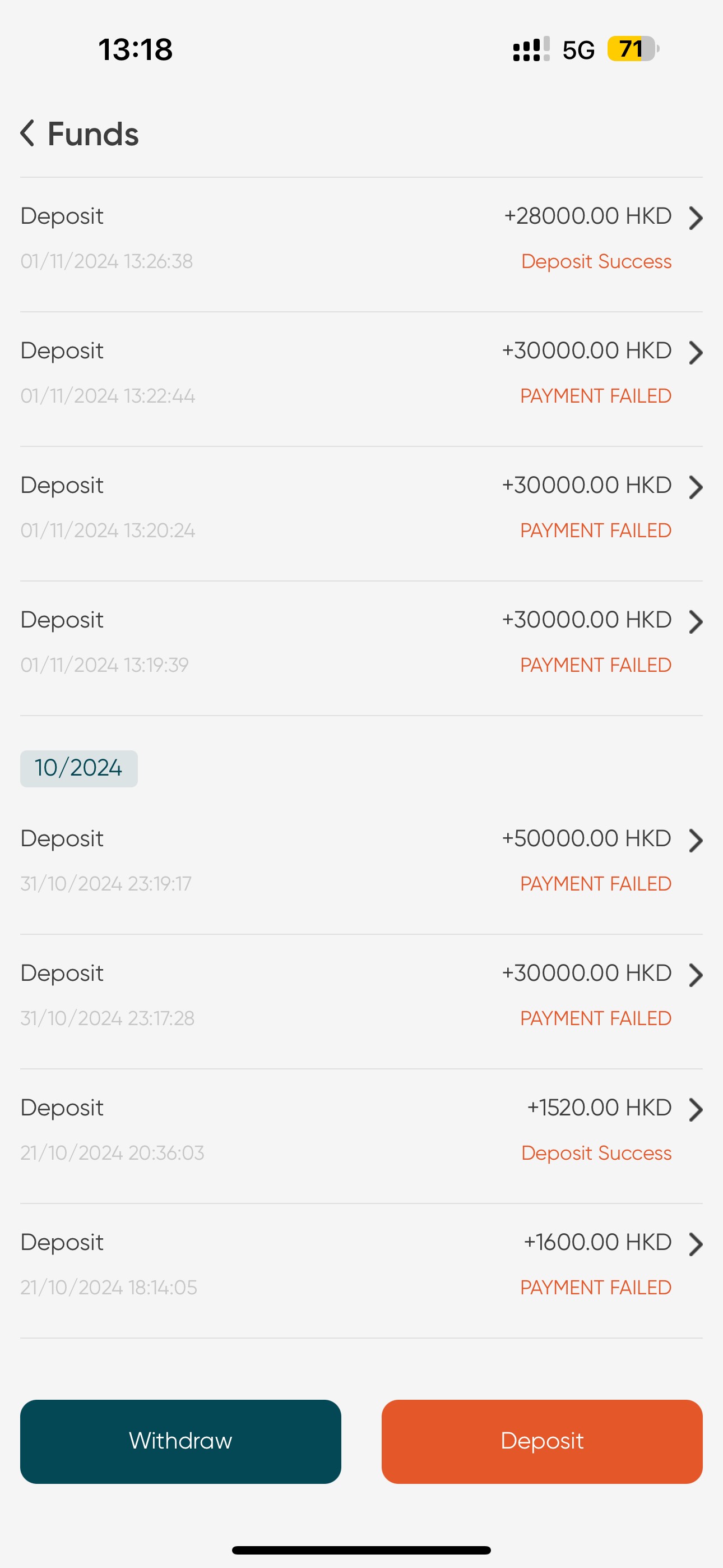723x1568 pixels.
Task: Select the 10/2024 month label
Action: click(78, 768)
